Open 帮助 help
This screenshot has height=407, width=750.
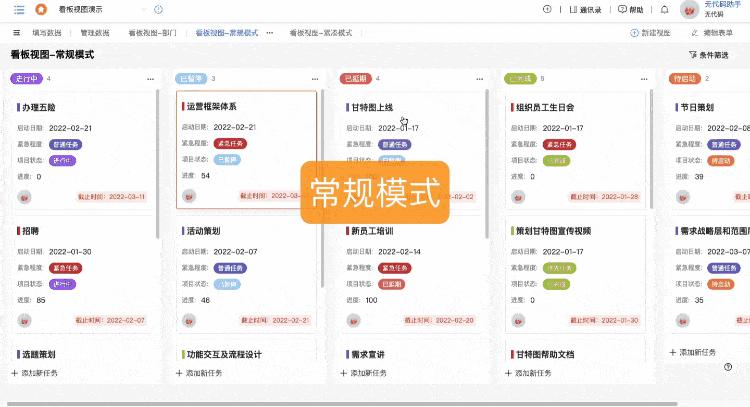(630, 10)
